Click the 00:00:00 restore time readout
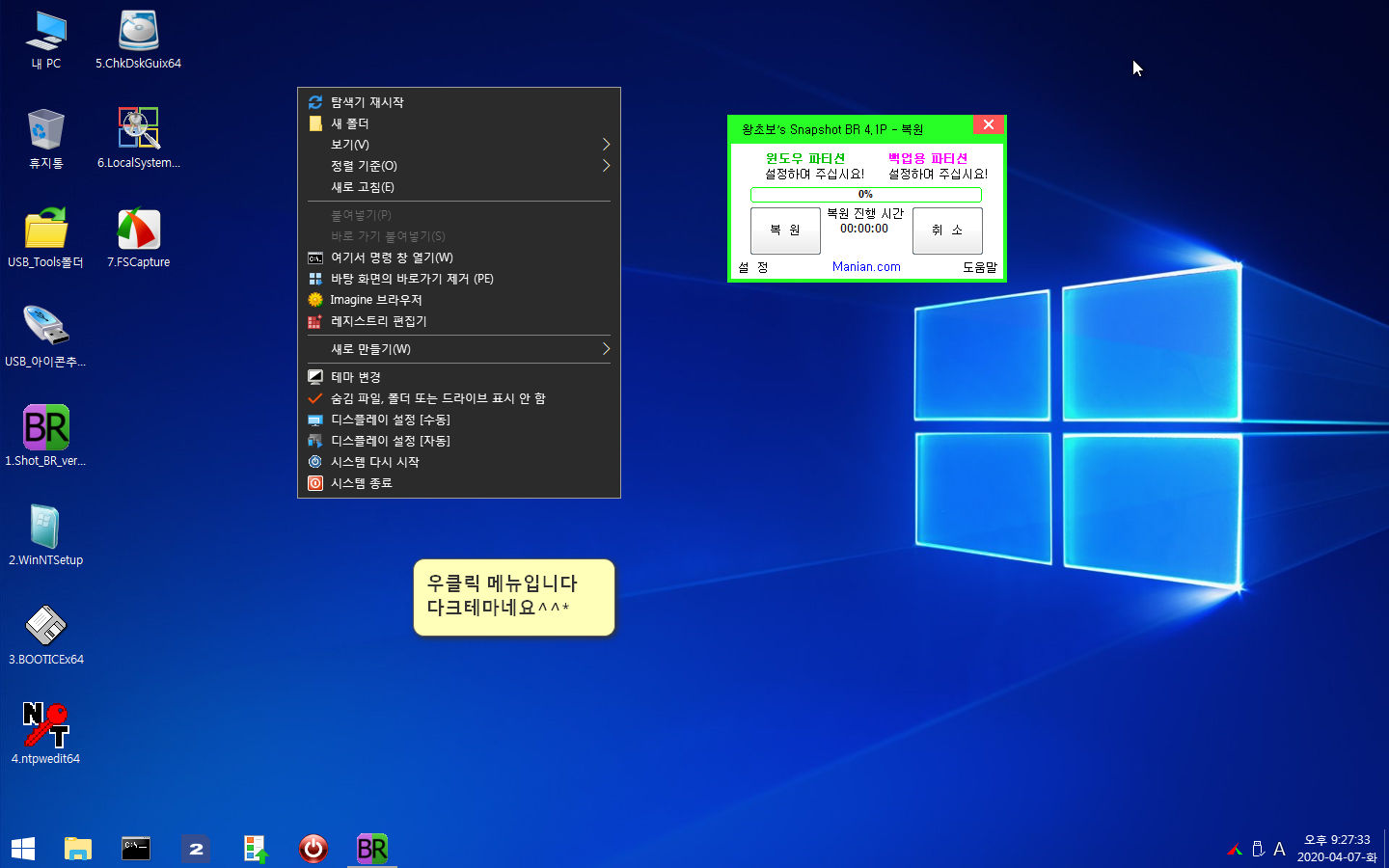This screenshot has width=1389, height=868. pyautogui.click(x=864, y=229)
